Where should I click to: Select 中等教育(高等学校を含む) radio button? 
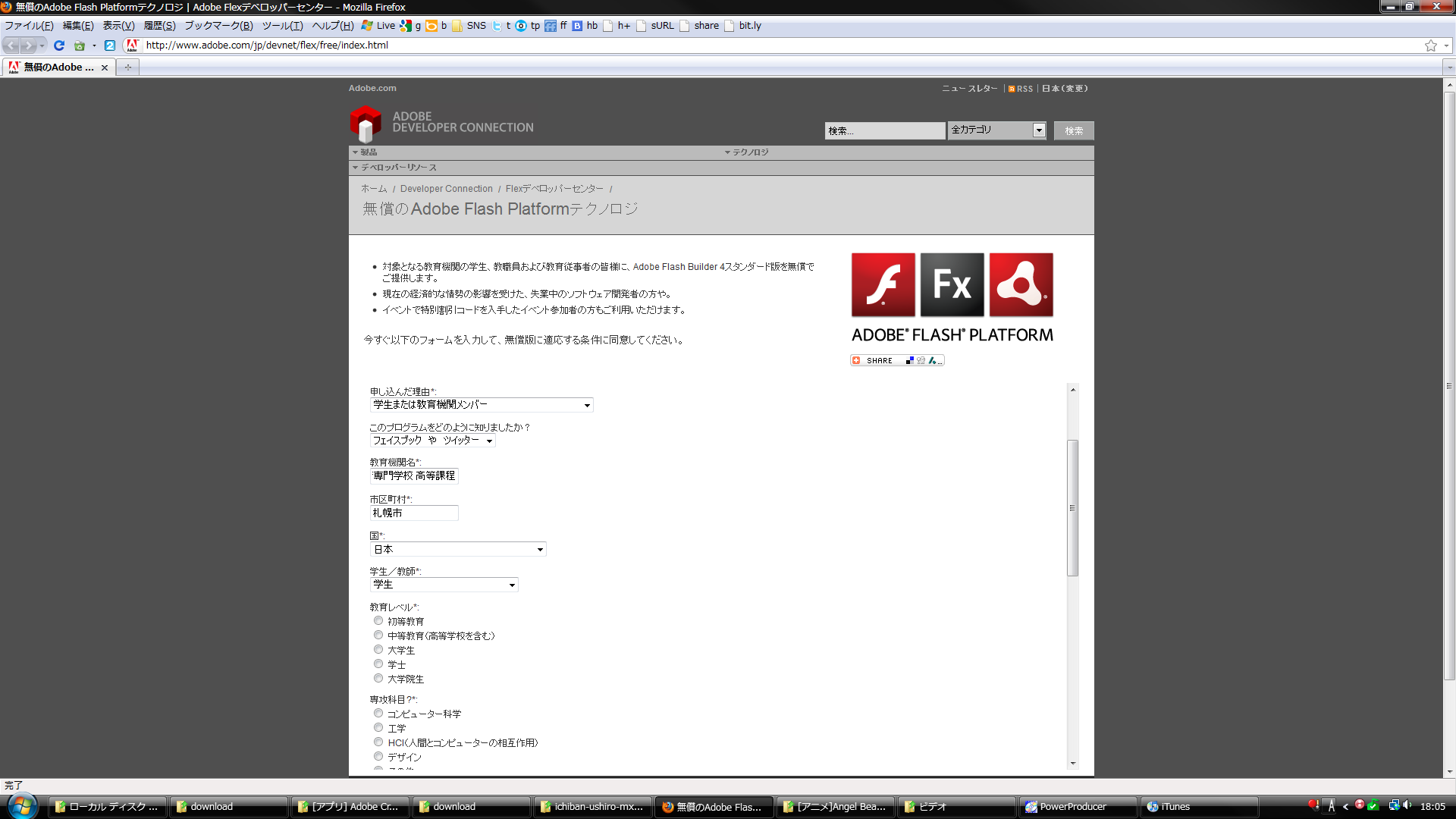pos(378,635)
